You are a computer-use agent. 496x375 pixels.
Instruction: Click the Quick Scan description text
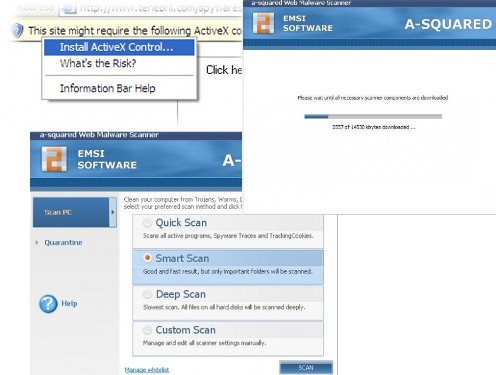pos(228,236)
